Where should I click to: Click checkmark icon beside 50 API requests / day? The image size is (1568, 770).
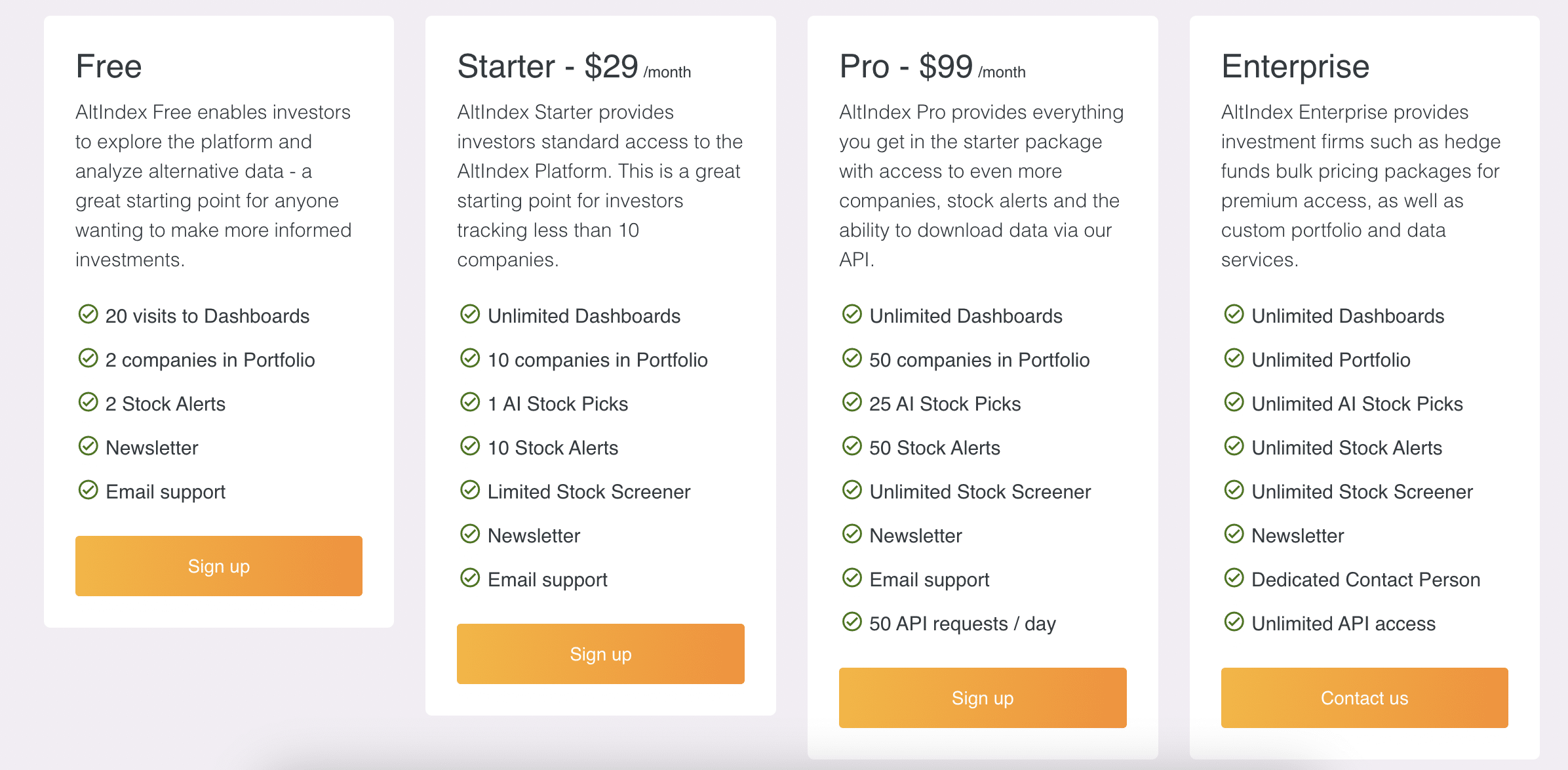852,622
